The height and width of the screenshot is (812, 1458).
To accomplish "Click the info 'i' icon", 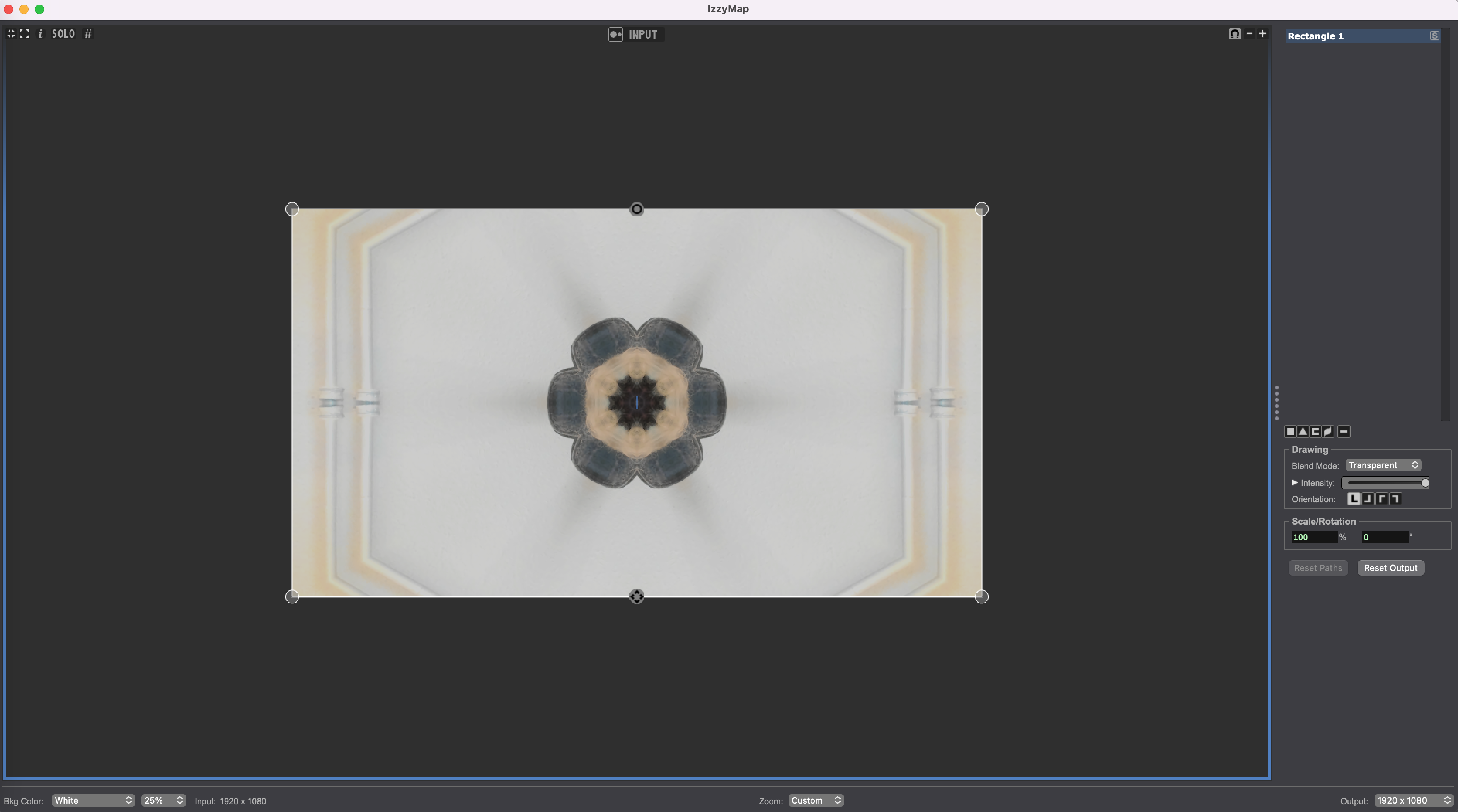I will [40, 34].
